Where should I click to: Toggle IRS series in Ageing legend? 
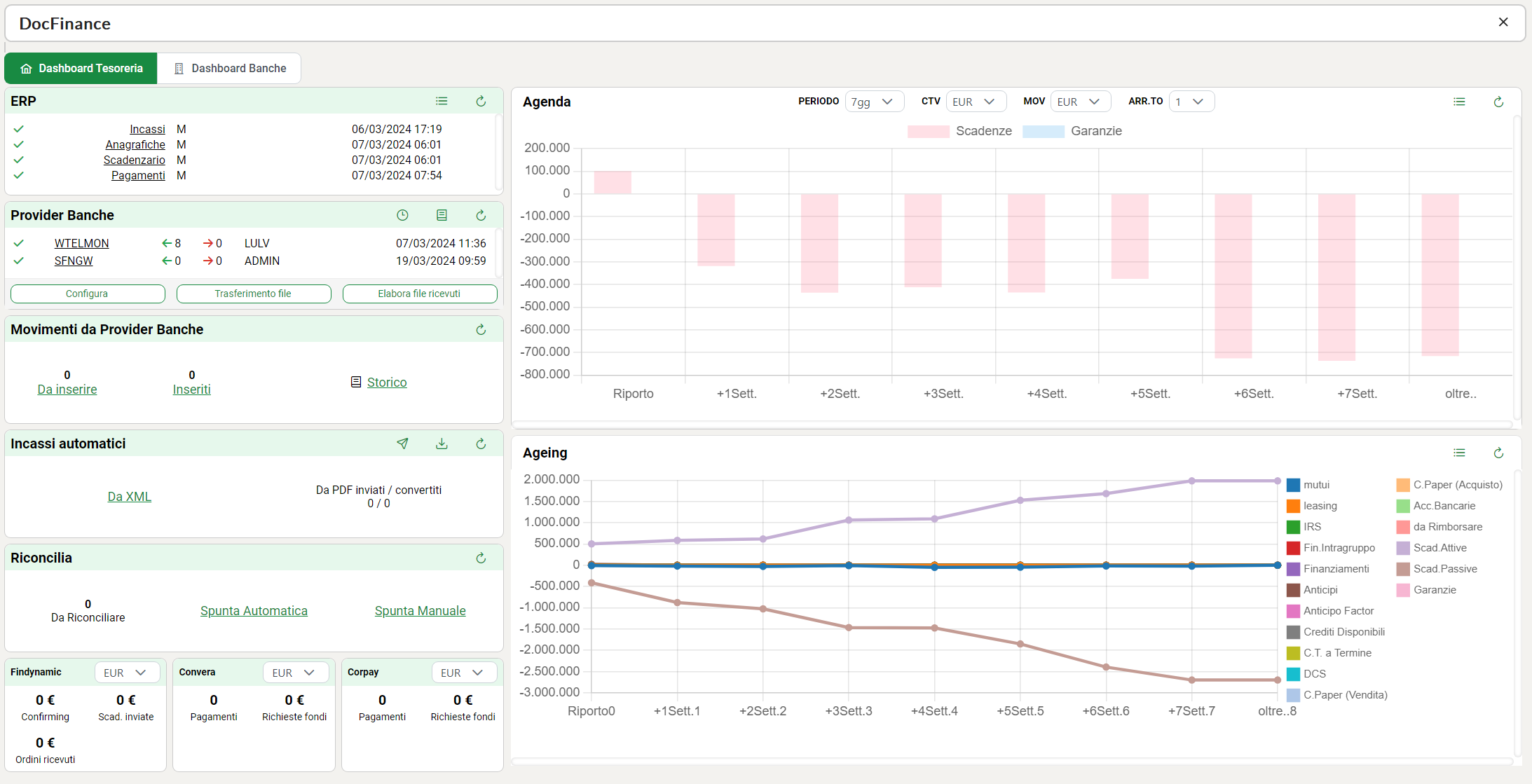point(1304,527)
